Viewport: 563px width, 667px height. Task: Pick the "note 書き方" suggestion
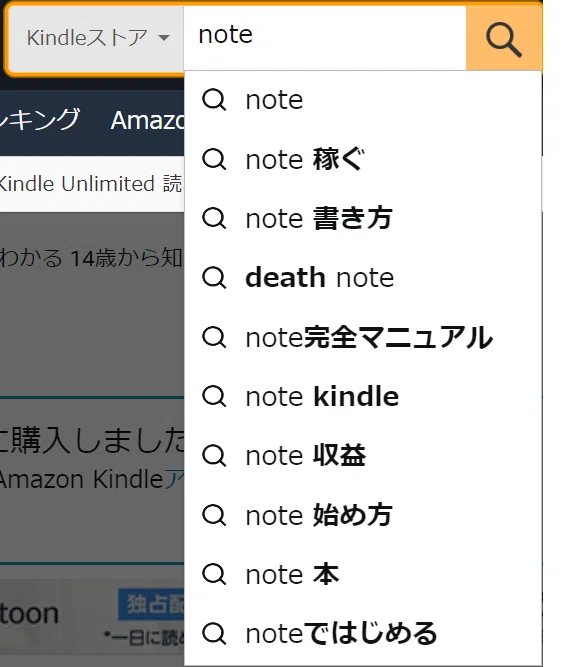click(363, 219)
